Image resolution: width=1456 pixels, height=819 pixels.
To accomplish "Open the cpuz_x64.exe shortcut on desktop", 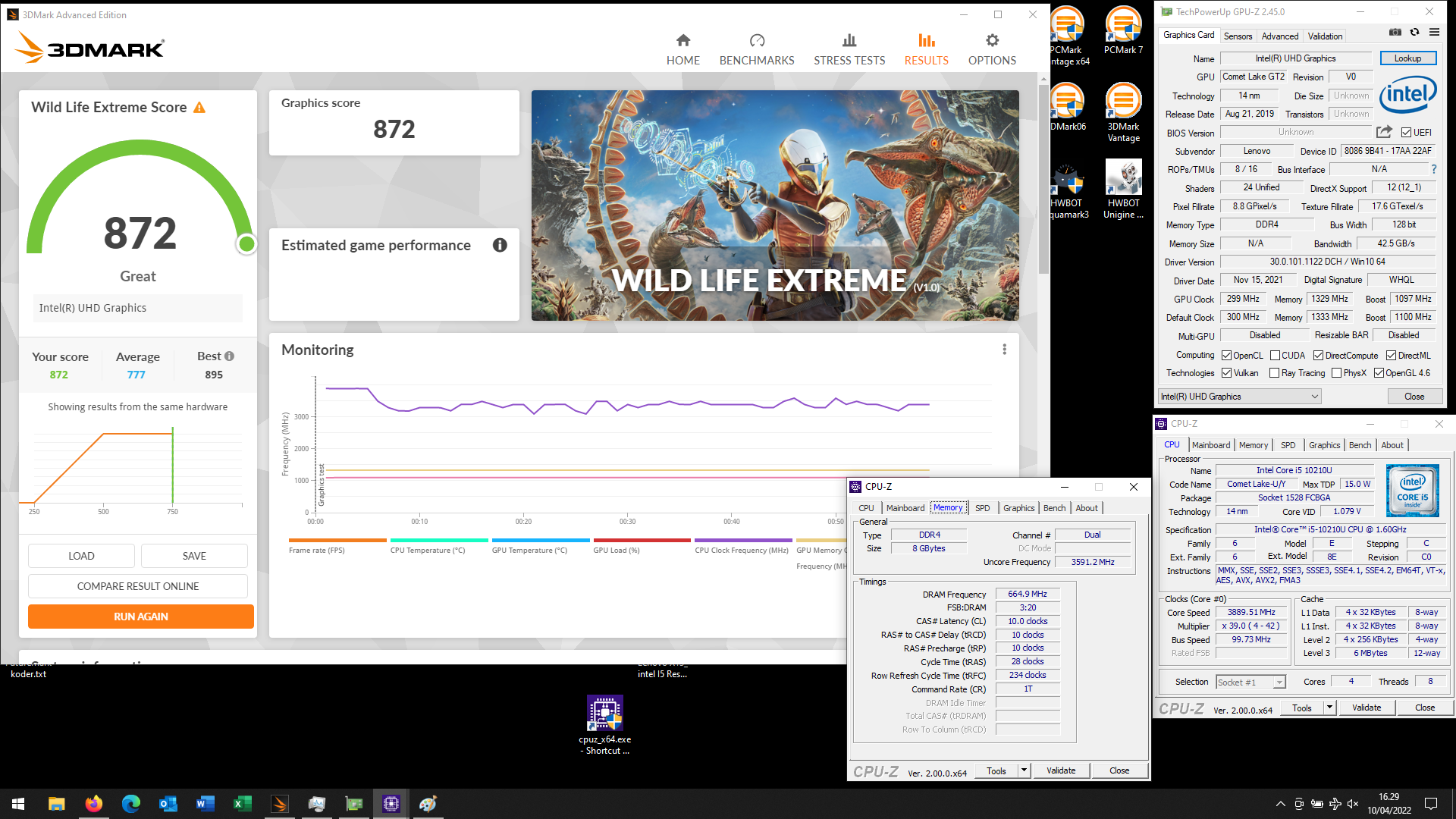I will [604, 725].
